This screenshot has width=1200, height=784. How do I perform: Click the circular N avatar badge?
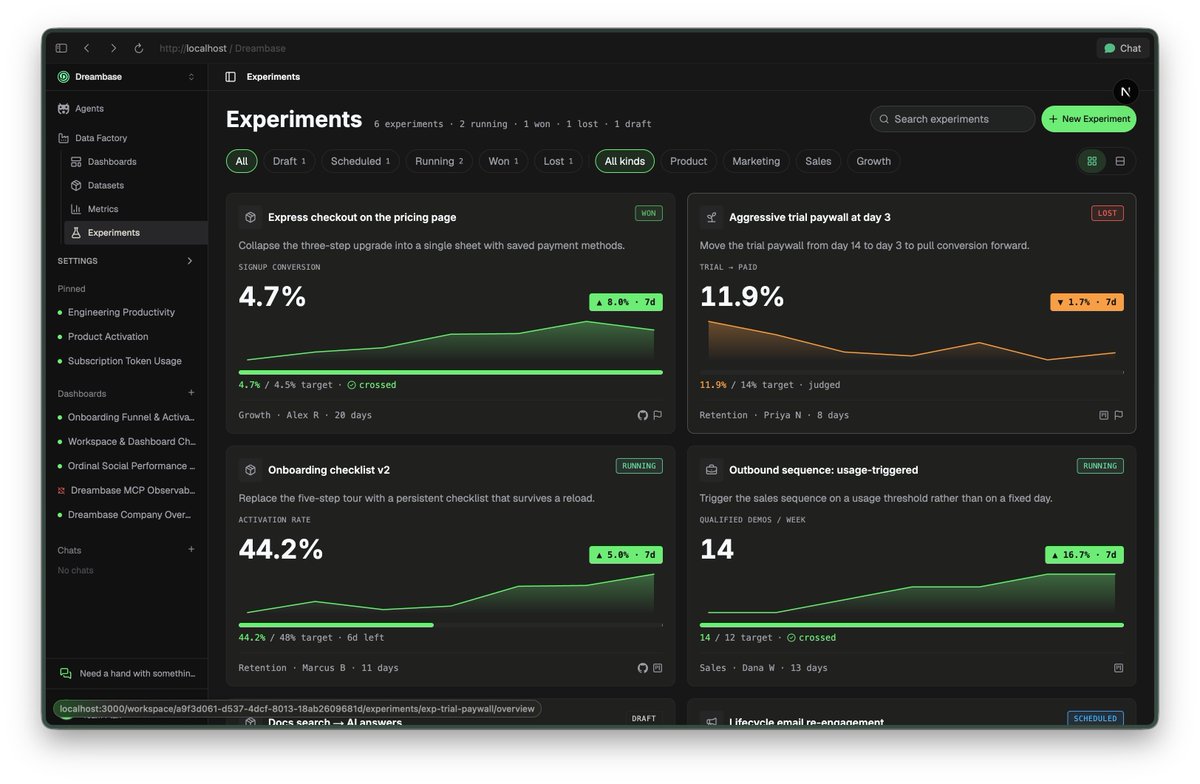(1126, 91)
